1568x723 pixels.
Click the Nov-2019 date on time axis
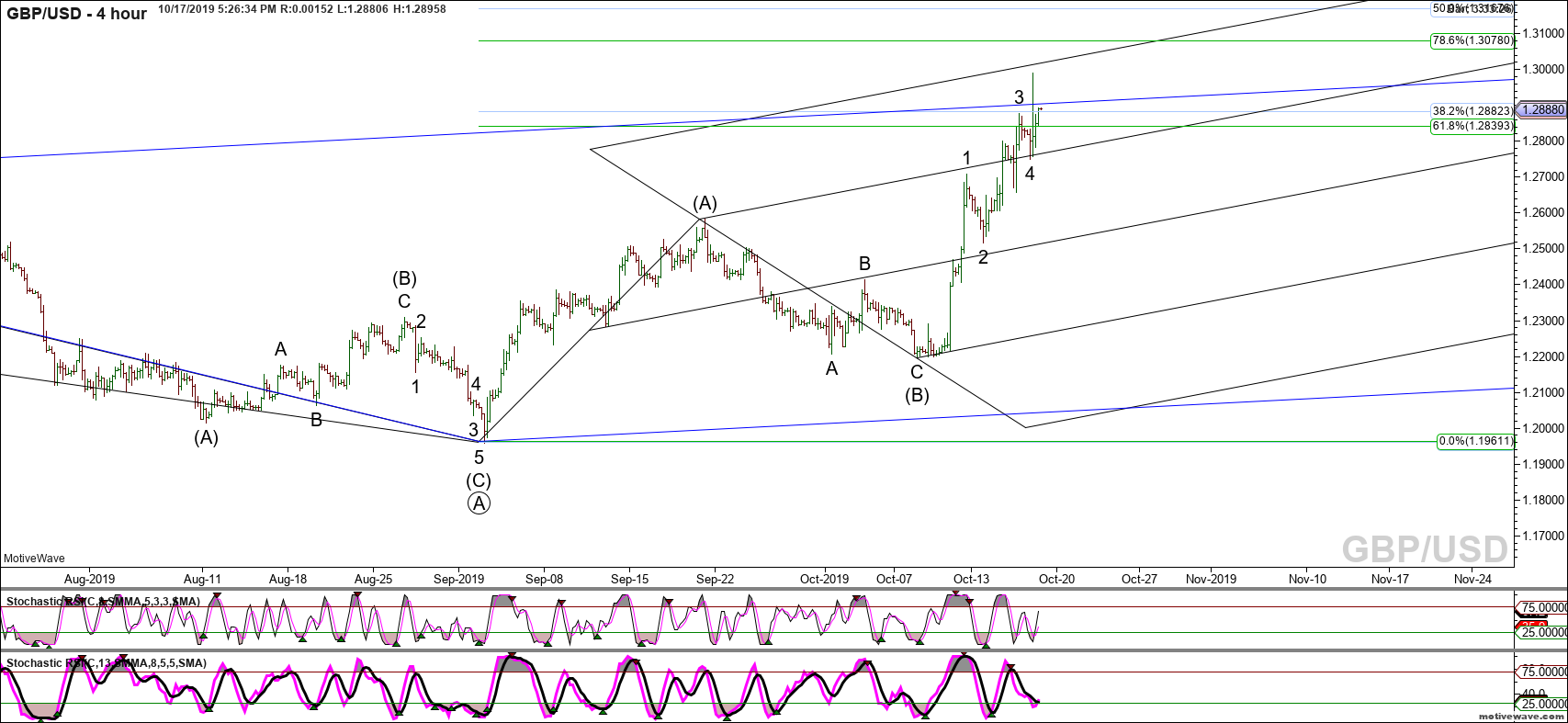[x=1211, y=579]
